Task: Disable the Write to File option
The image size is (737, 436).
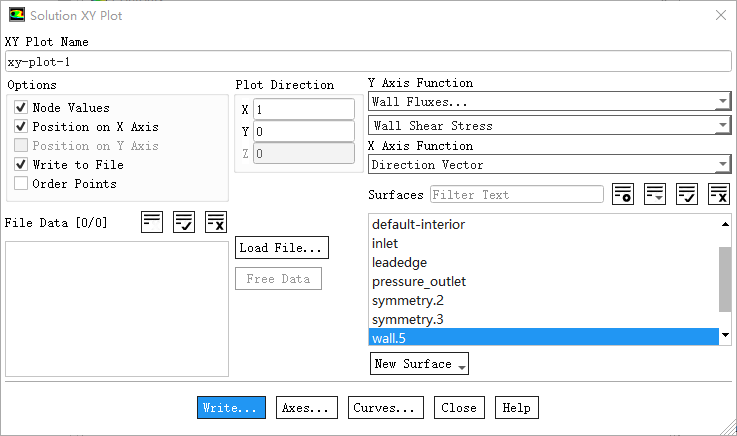Action: coord(21,165)
